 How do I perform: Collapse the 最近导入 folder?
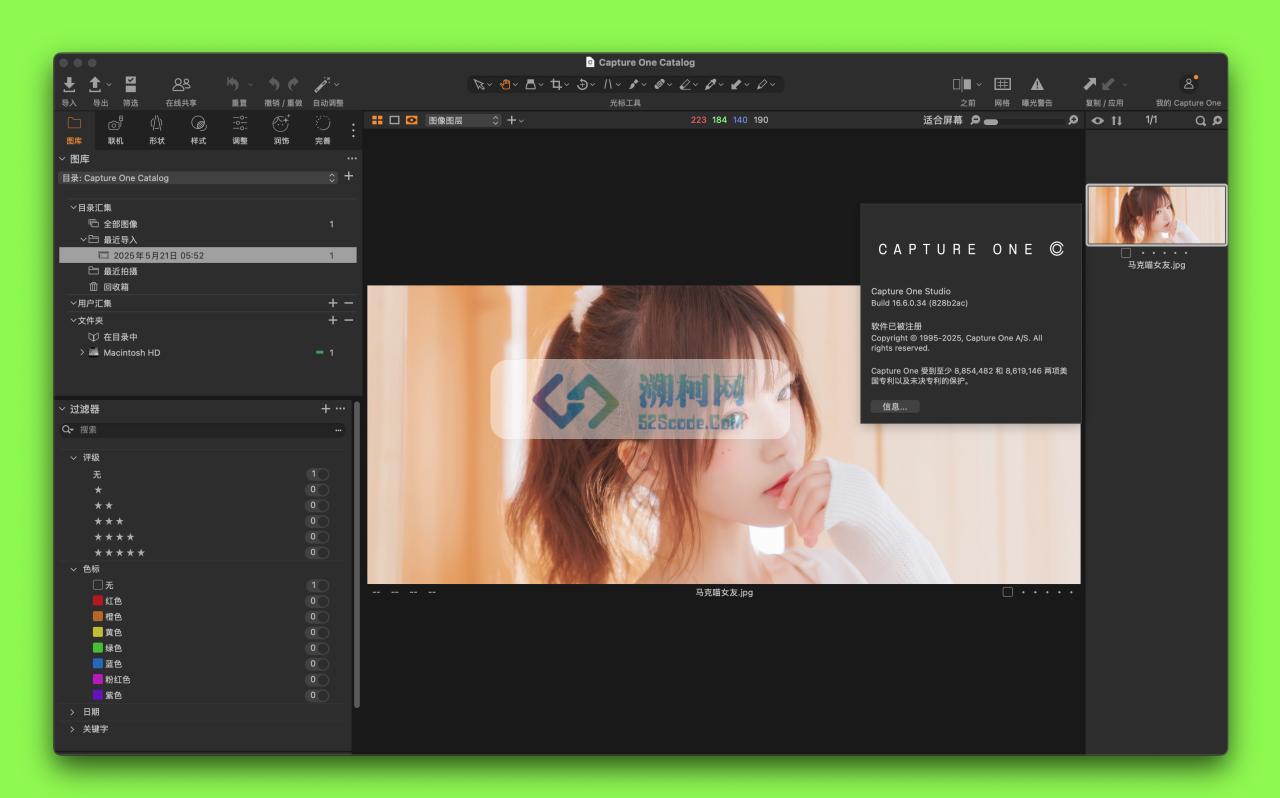pyautogui.click(x=84, y=239)
